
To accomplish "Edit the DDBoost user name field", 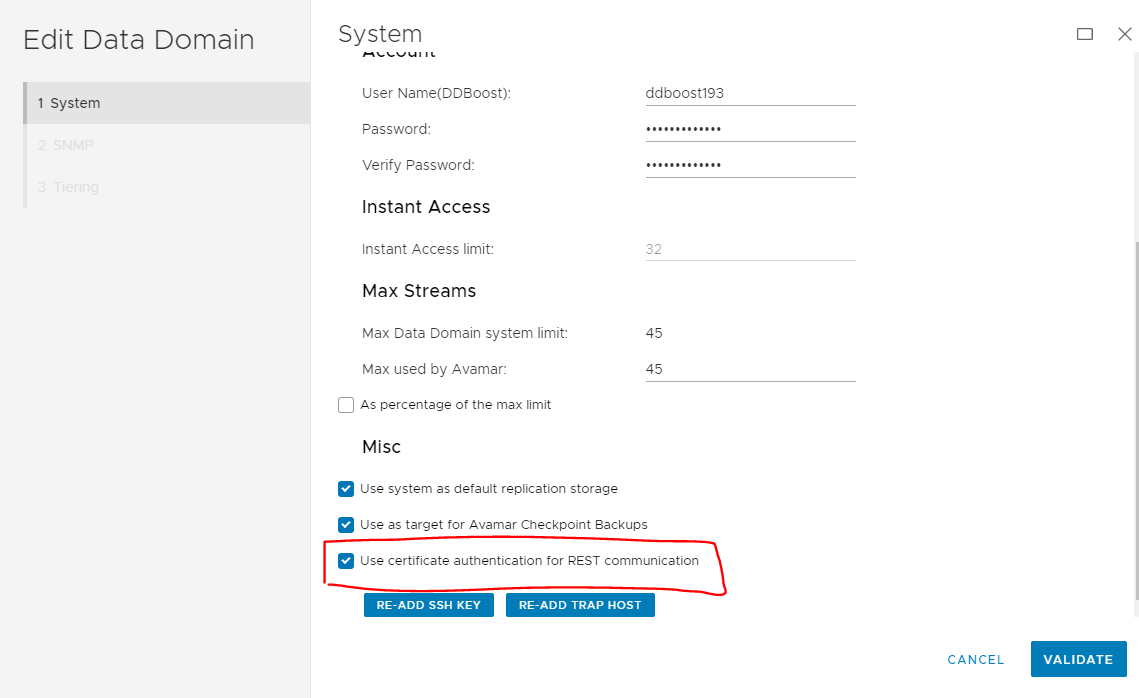I will pyautogui.click(x=750, y=92).
